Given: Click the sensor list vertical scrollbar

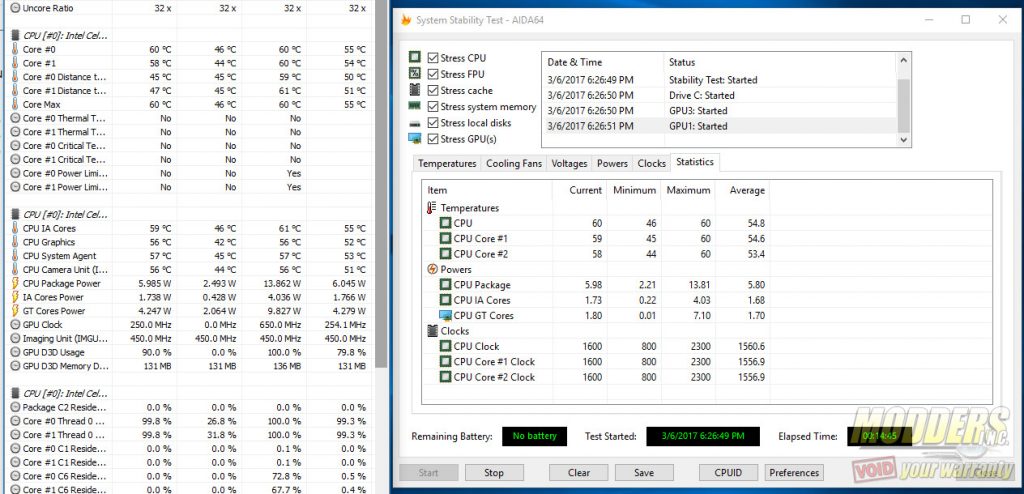Looking at the screenshot, I should click(x=380, y=183).
